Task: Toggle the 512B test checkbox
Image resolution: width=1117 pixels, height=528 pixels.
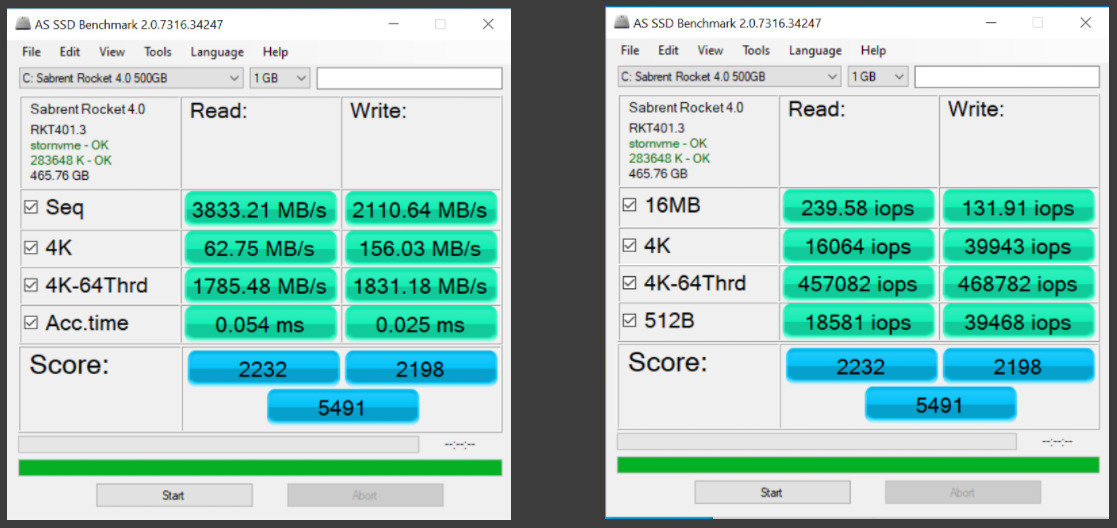Action: [x=629, y=322]
